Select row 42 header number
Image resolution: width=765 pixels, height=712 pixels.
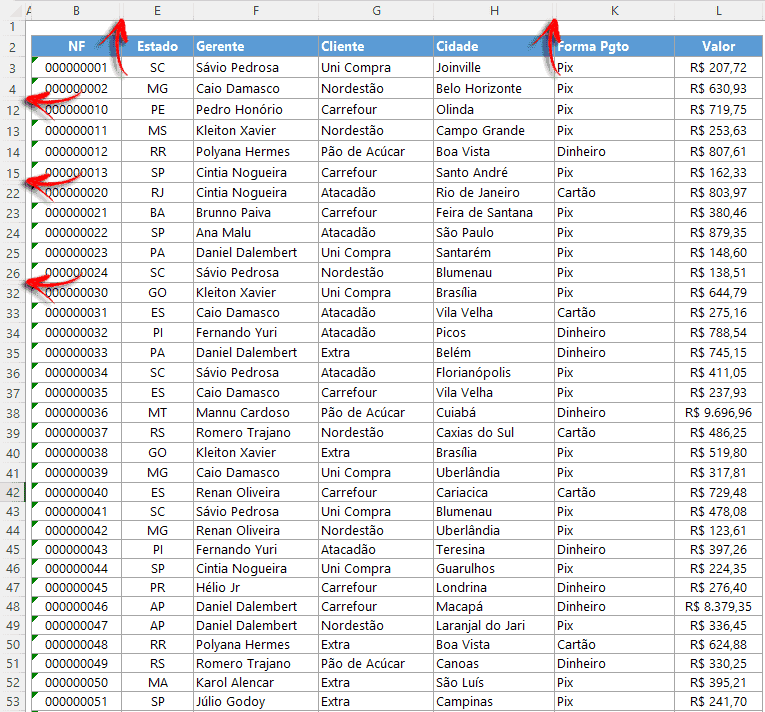(13, 492)
